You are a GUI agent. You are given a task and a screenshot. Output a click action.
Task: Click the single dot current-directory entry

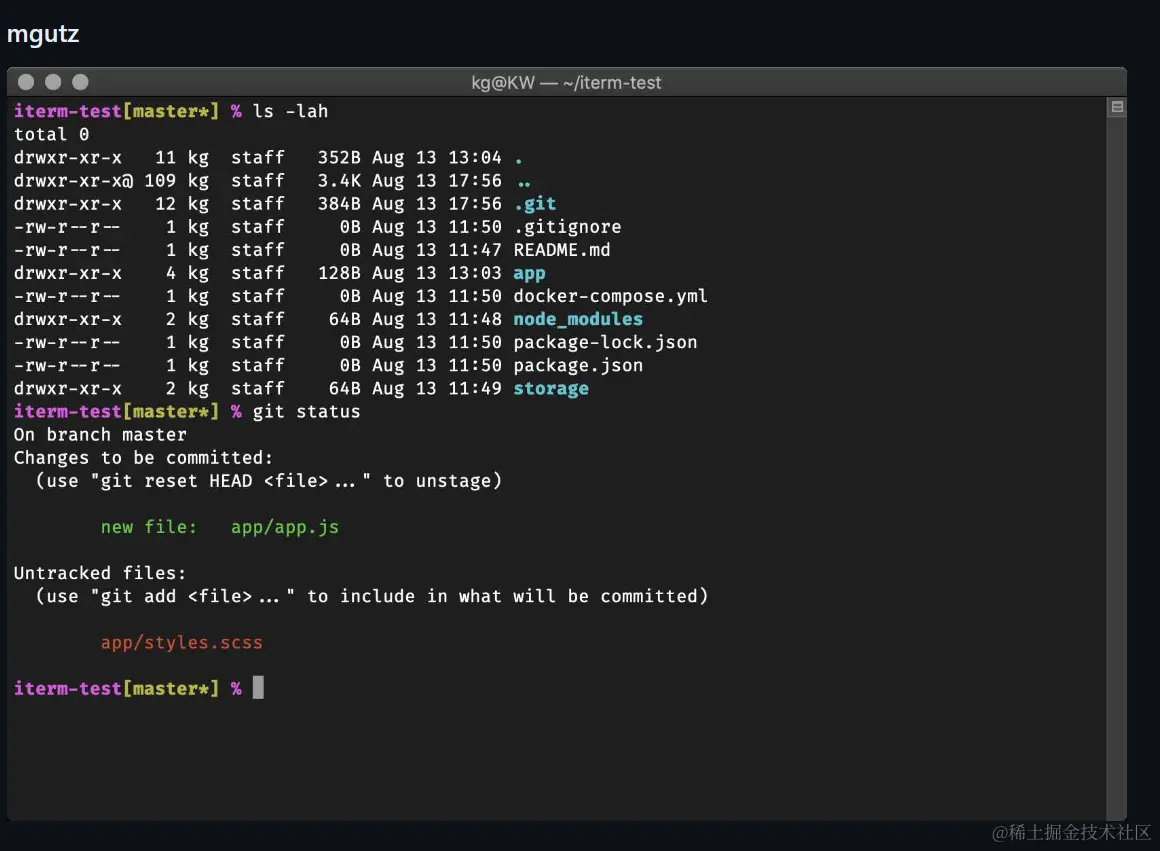[519, 161]
